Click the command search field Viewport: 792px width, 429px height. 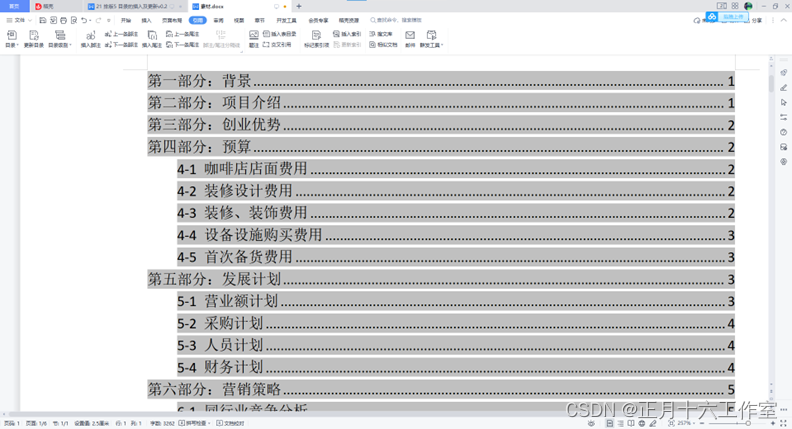(397, 20)
